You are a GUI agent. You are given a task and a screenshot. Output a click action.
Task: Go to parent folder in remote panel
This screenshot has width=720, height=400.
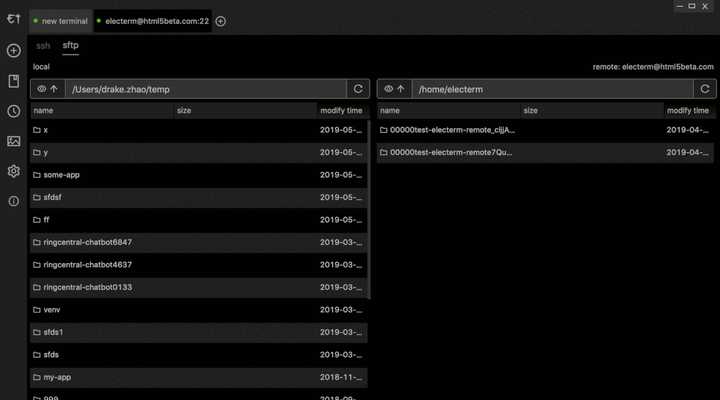click(401, 89)
